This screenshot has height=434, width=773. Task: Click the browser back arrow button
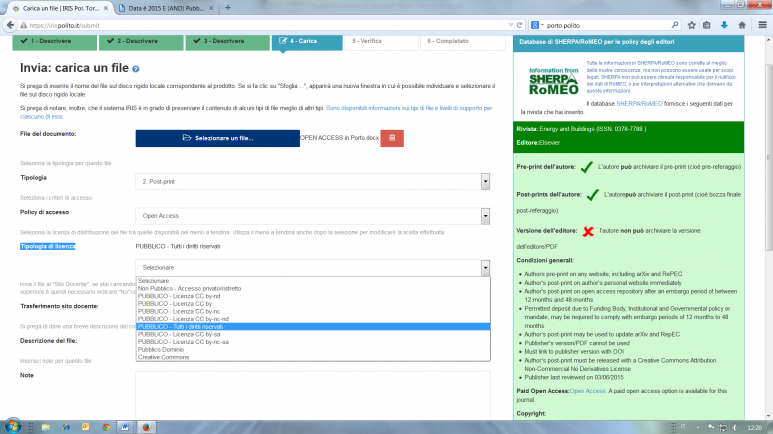pyautogui.click(x=10, y=25)
